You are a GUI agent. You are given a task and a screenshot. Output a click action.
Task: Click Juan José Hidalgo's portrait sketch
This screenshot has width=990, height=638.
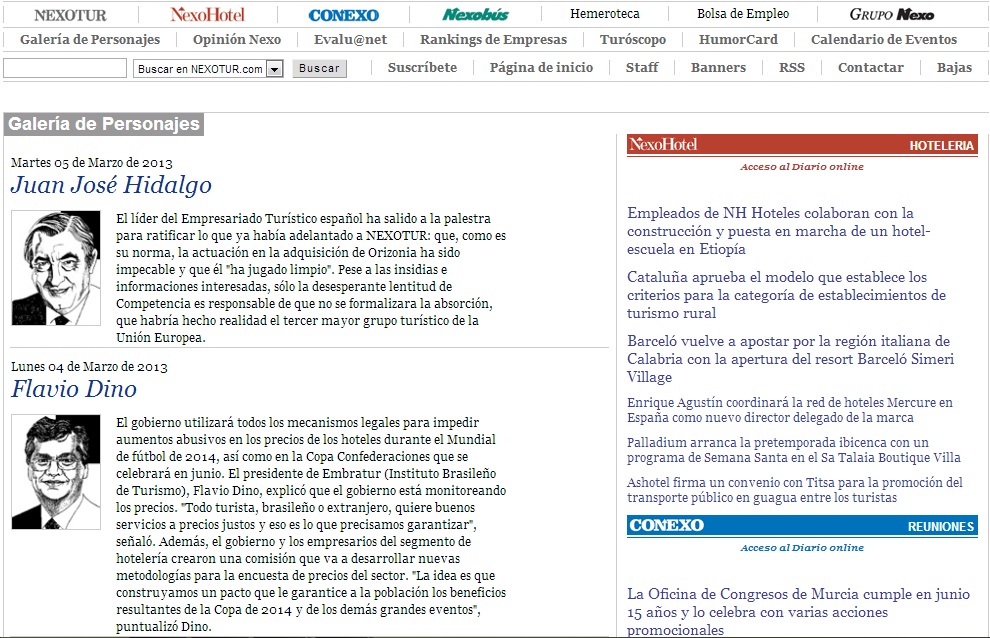coord(56,268)
